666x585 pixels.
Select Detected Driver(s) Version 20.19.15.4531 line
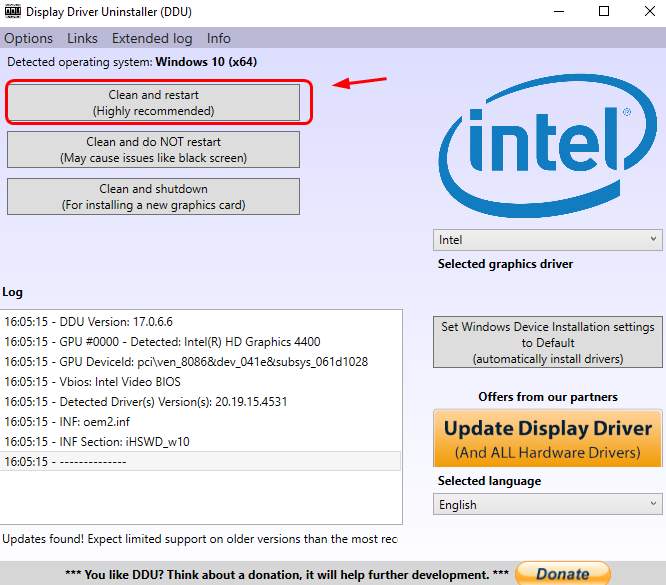(x=200, y=401)
